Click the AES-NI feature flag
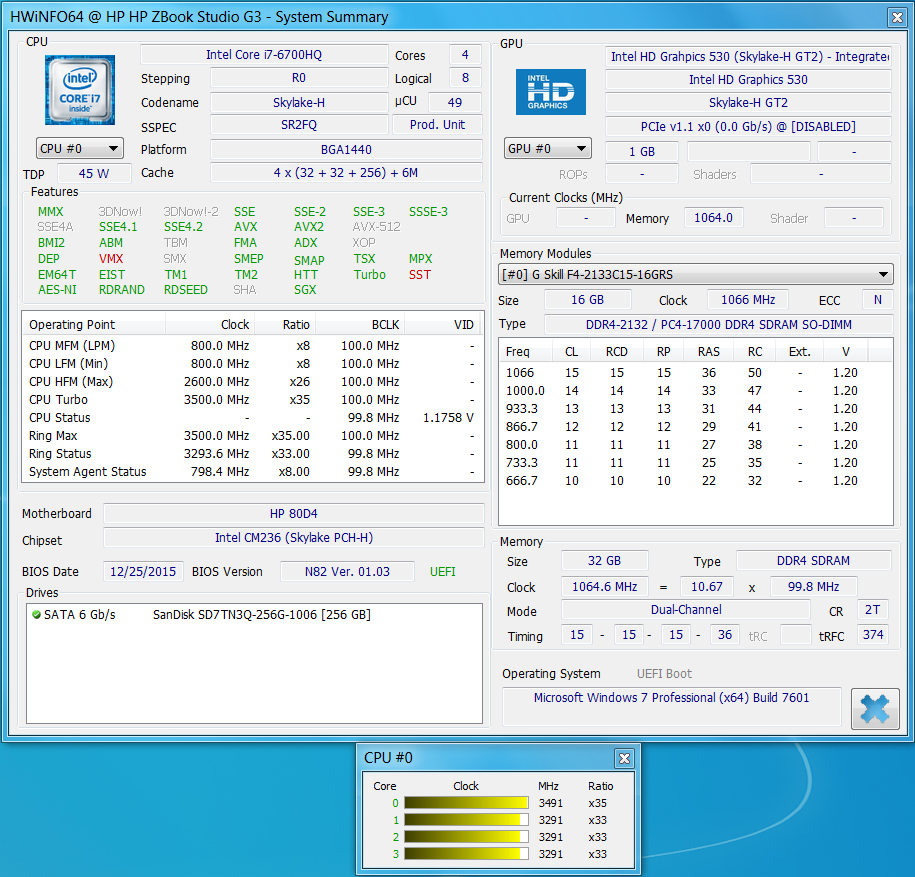Image resolution: width=915 pixels, height=877 pixels. (x=57, y=290)
